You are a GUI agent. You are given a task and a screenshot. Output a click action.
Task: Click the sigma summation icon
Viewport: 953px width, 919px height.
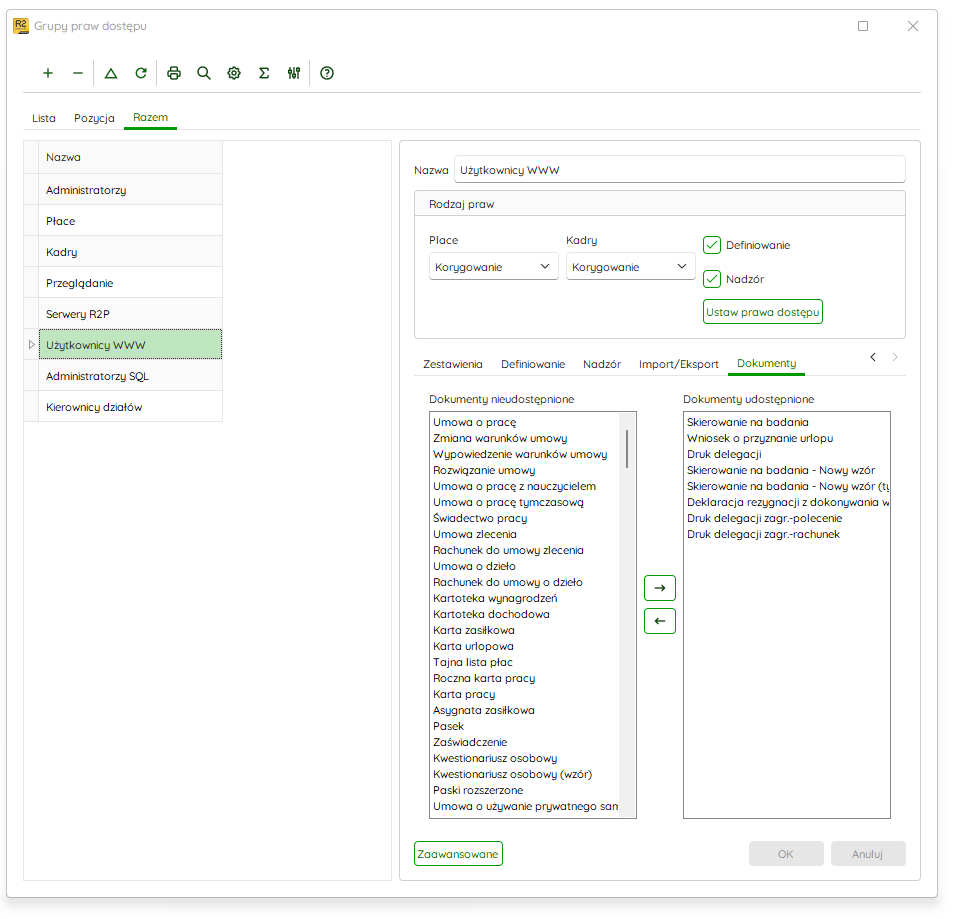point(264,74)
